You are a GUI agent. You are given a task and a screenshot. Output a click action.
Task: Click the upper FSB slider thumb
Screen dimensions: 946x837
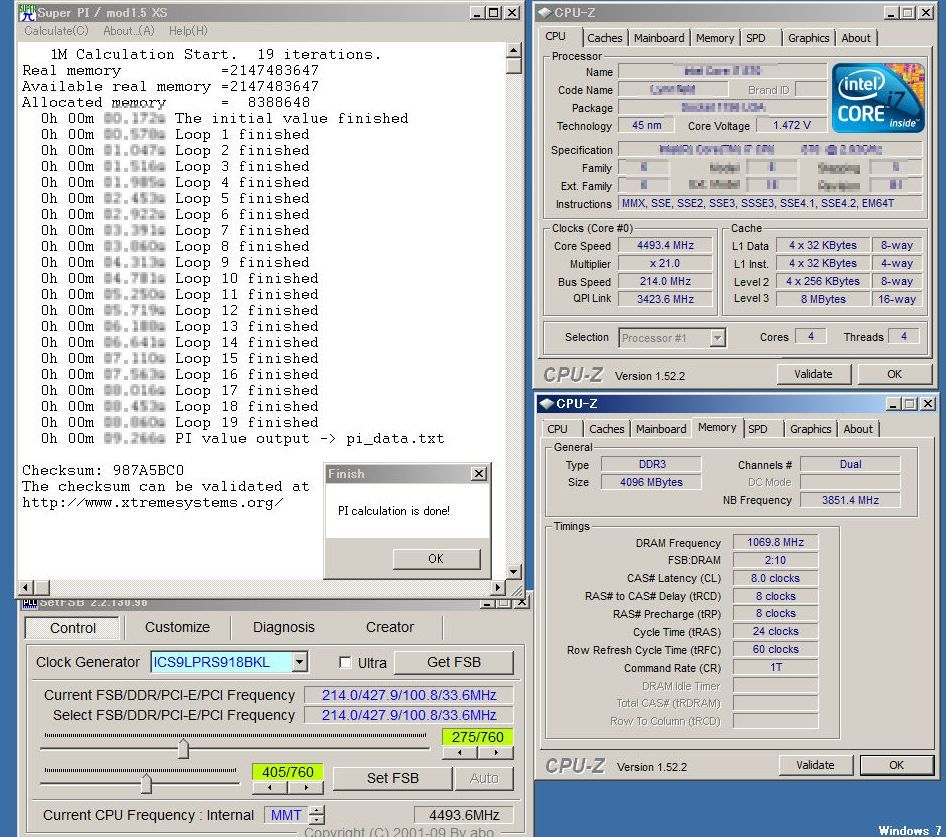tap(183, 749)
